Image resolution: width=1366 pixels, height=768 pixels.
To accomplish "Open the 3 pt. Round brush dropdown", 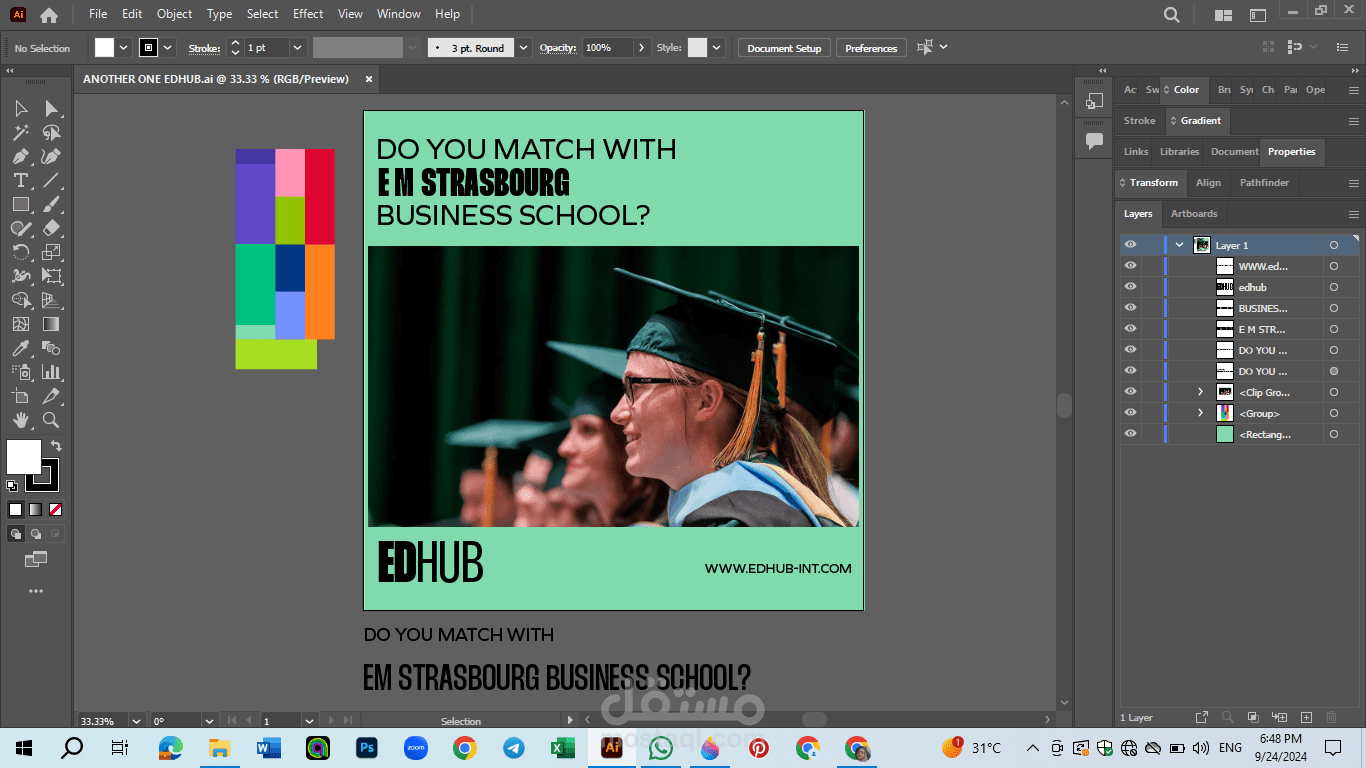I will coord(523,48).
